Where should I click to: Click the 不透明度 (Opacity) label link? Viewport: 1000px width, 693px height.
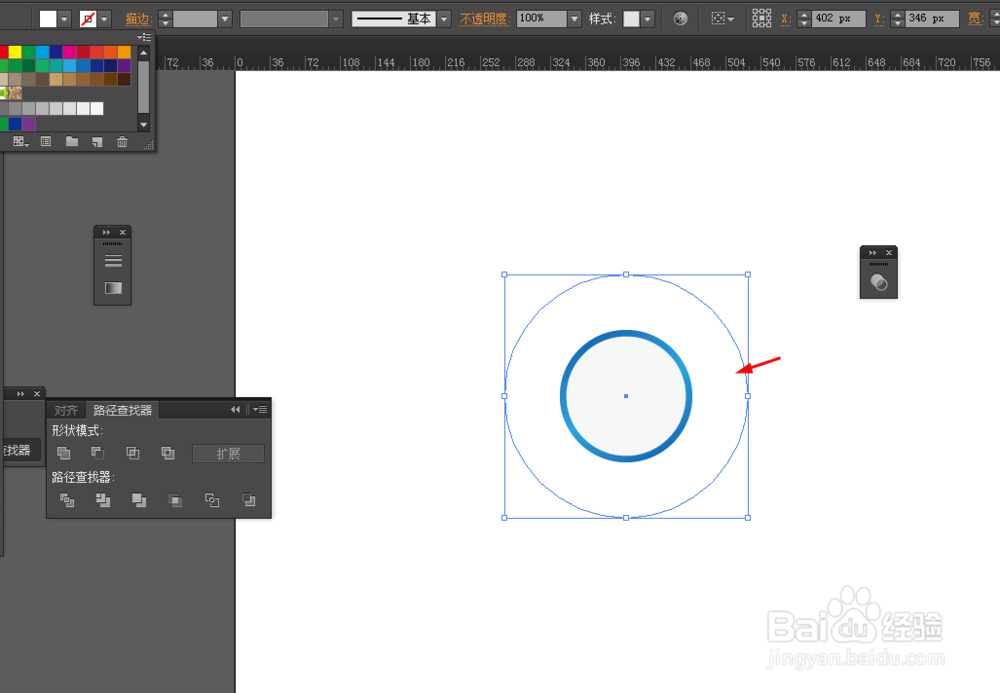[x=484, y=19]
